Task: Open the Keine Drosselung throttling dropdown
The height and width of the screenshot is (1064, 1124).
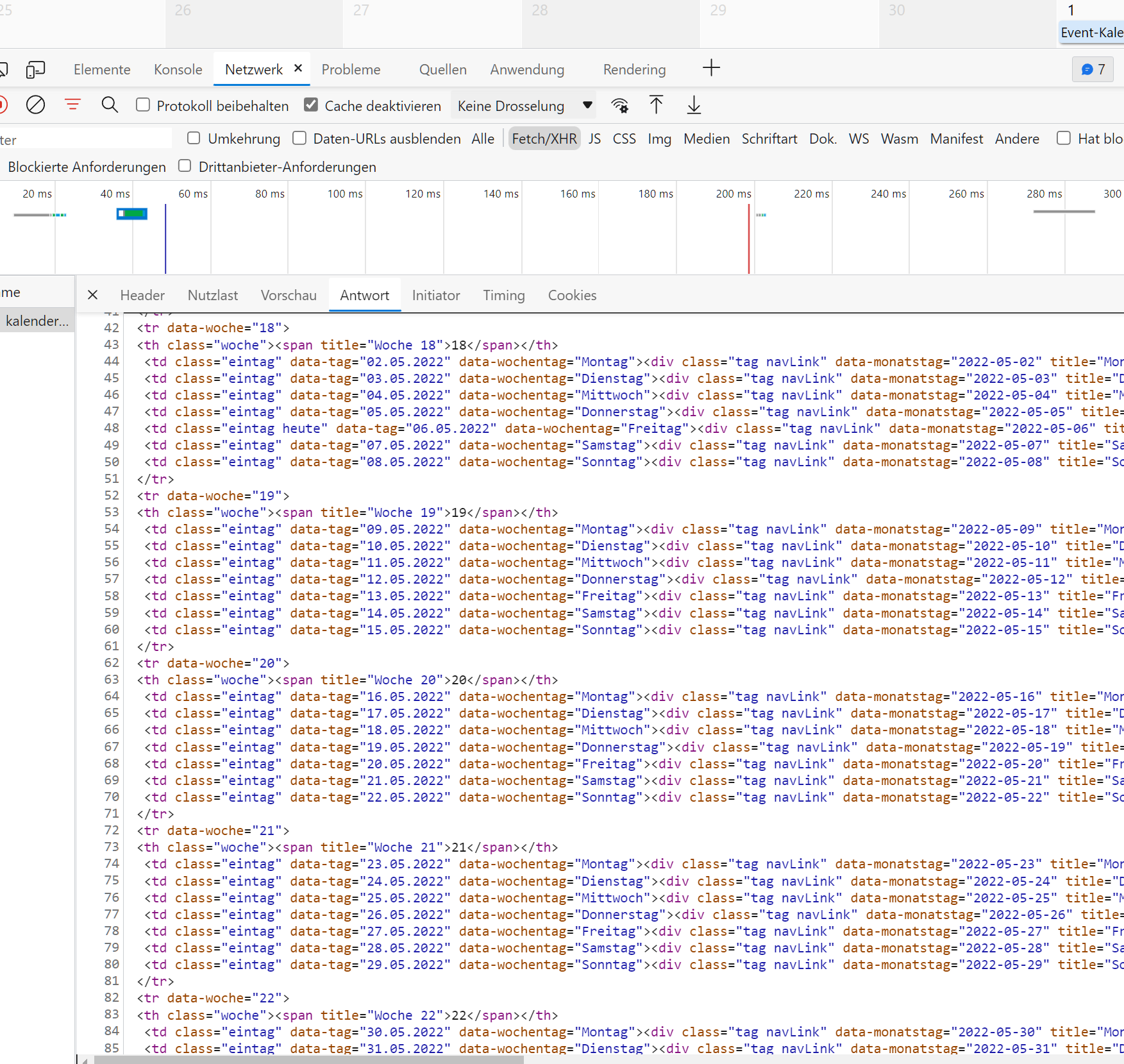Action: click(x=524, y=106)
